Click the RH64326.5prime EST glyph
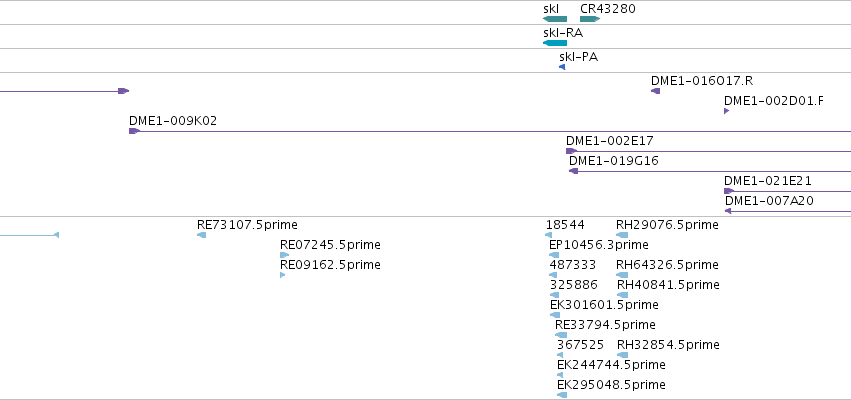Image resolution: width=851 pixels, height=400 pixels. click(623, 275)
